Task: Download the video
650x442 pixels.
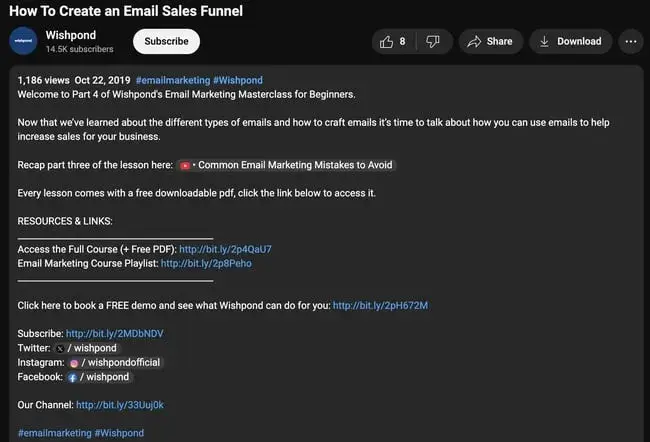Action: coord(569,41)
